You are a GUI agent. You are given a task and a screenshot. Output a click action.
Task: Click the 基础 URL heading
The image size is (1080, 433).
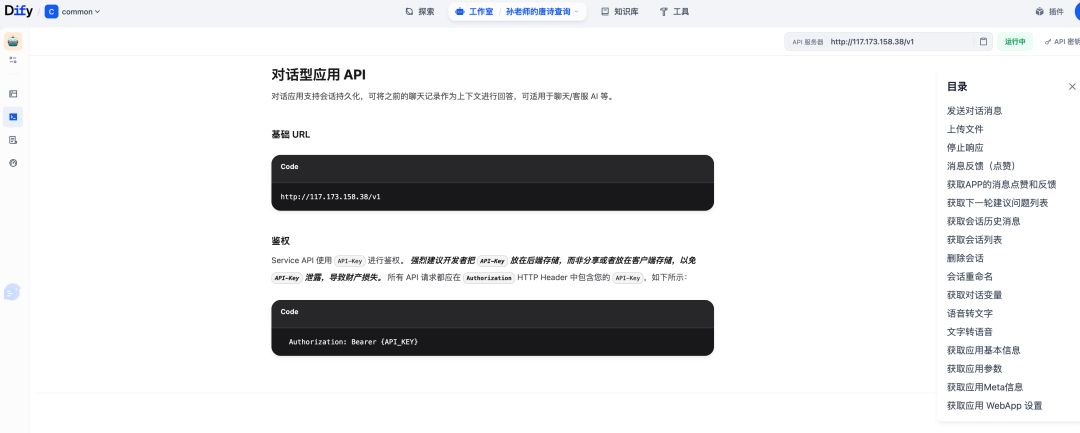coord(291,134)
